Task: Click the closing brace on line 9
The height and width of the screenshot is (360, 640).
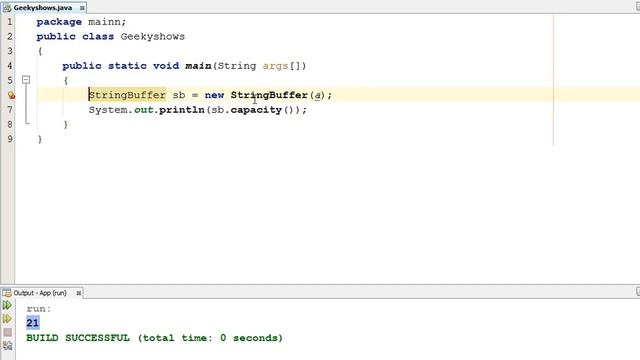Action: point(40,139)
